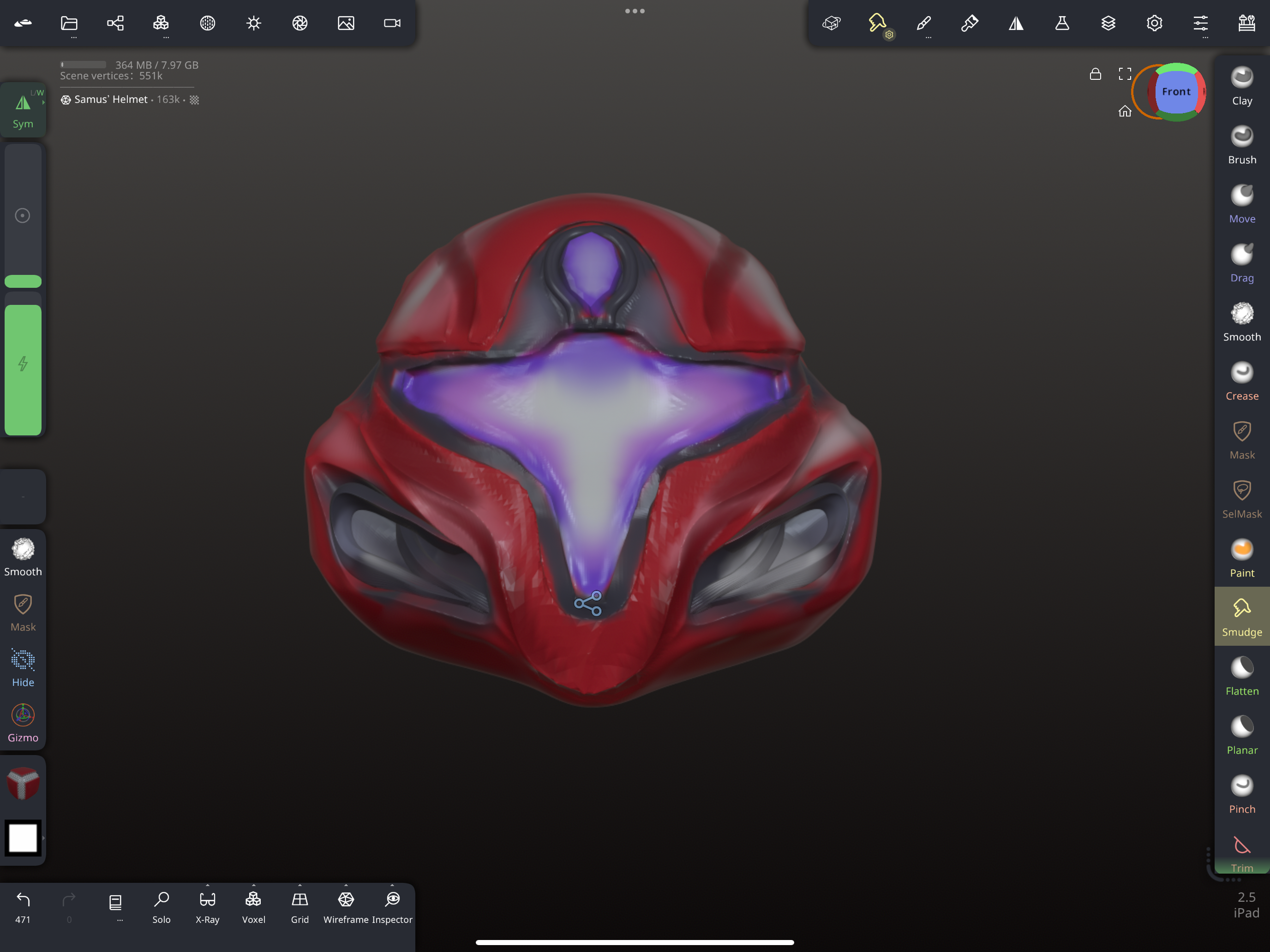Open the Topology voxel menu
The width and height of the screenshot is (1270, 952).
pyautogui.click(x=162, y=23)
